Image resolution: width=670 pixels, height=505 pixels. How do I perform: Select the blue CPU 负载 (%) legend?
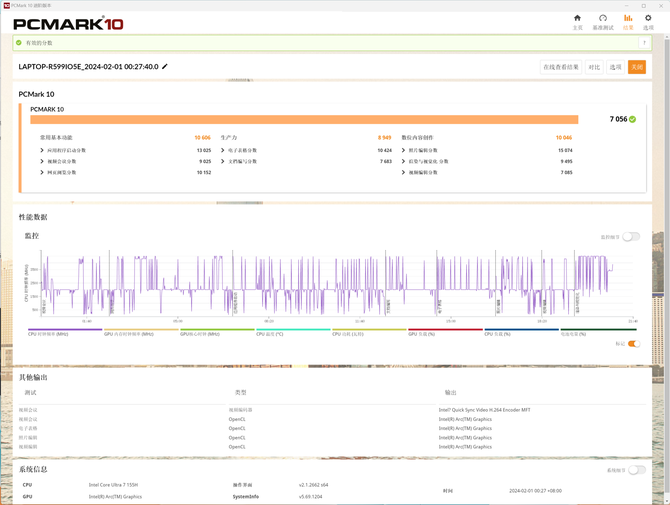pyautogui.click(x=521, y=332)
